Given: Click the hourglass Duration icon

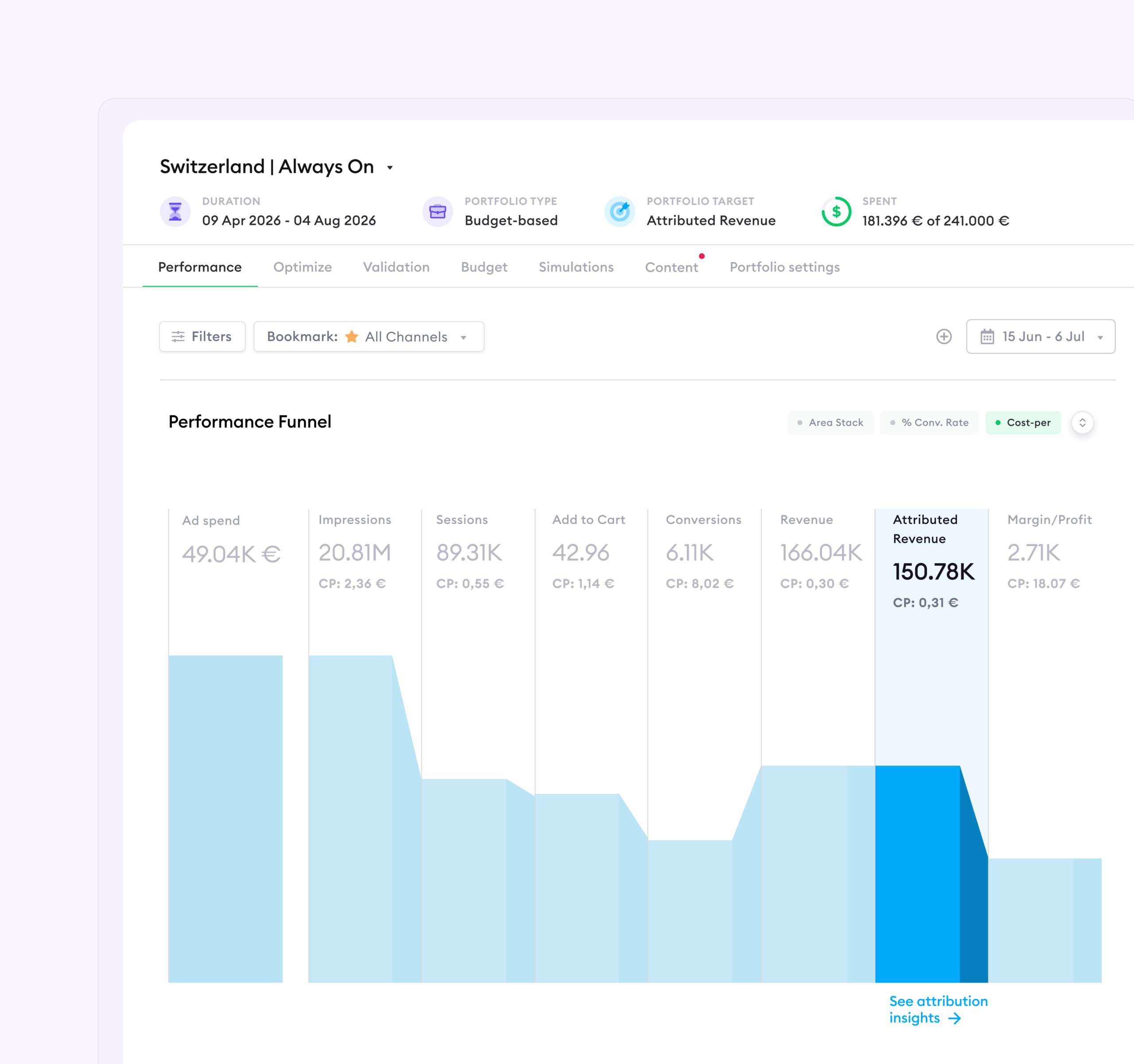Looking at the screenshot, I should coord(175,212).
